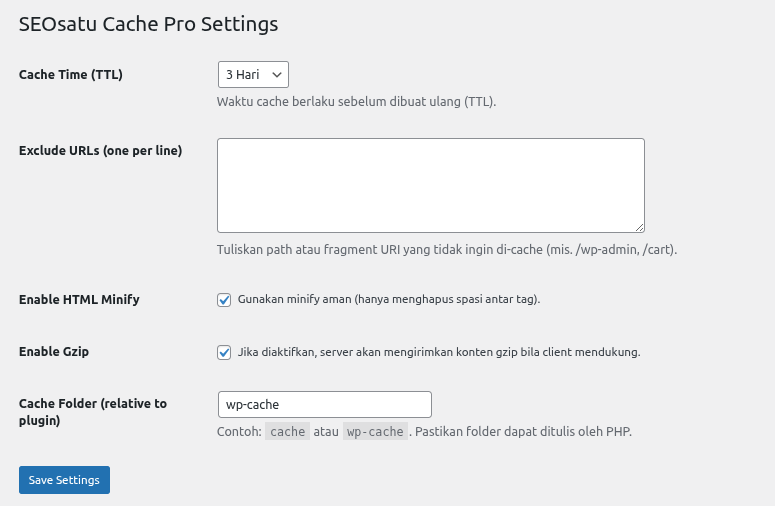Click the "Tuliskan path atau fragment URI" hint
The width and height of the screenshot is (775, 506).
coord(446,249)
